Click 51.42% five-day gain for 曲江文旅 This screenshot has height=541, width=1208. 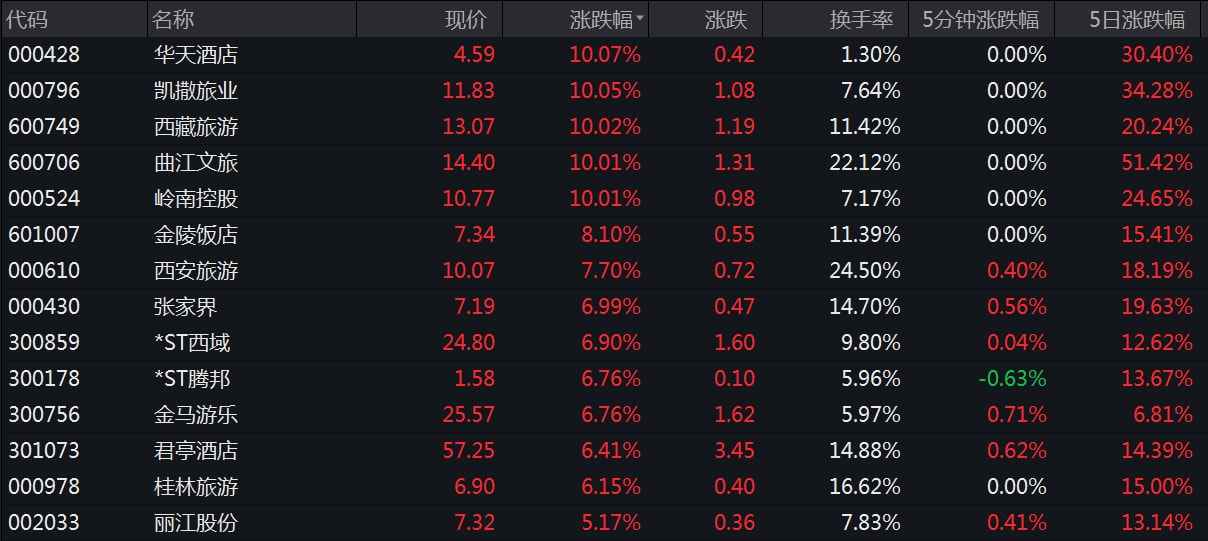[1157, 163]
